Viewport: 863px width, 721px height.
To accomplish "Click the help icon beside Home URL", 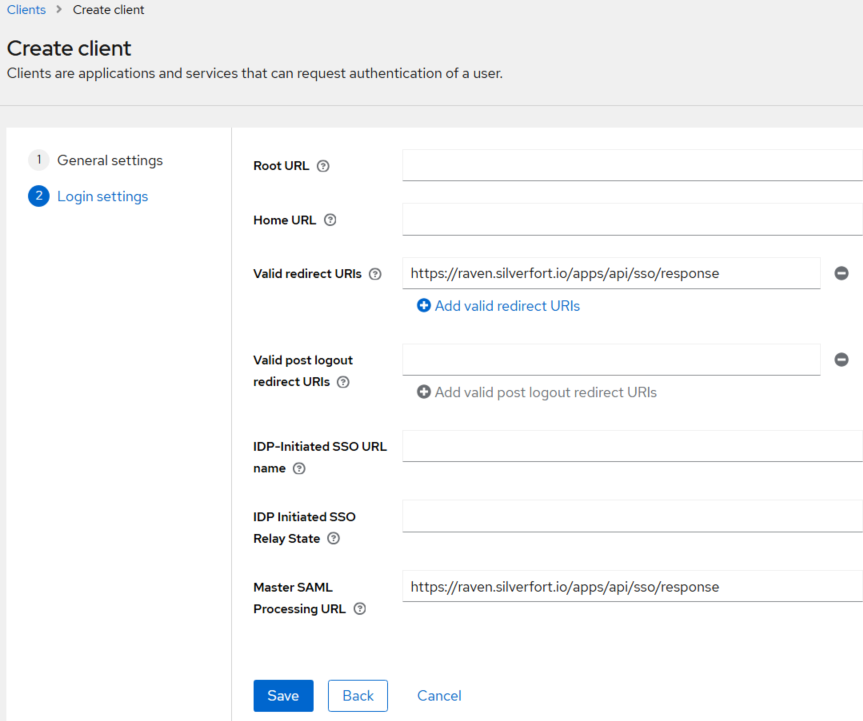I will [x=330, y=220].
